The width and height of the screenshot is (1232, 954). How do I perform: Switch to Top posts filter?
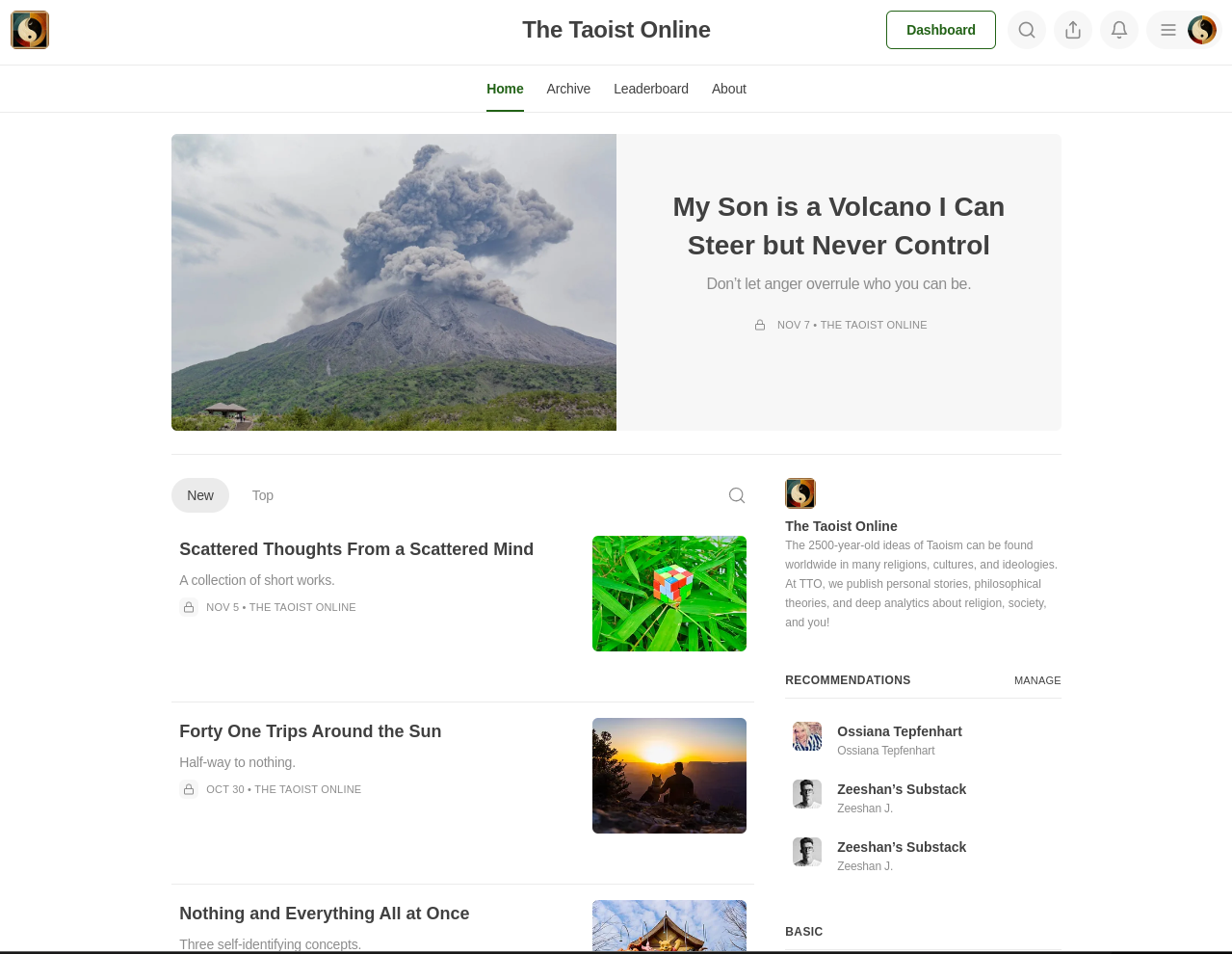[263, 495]
